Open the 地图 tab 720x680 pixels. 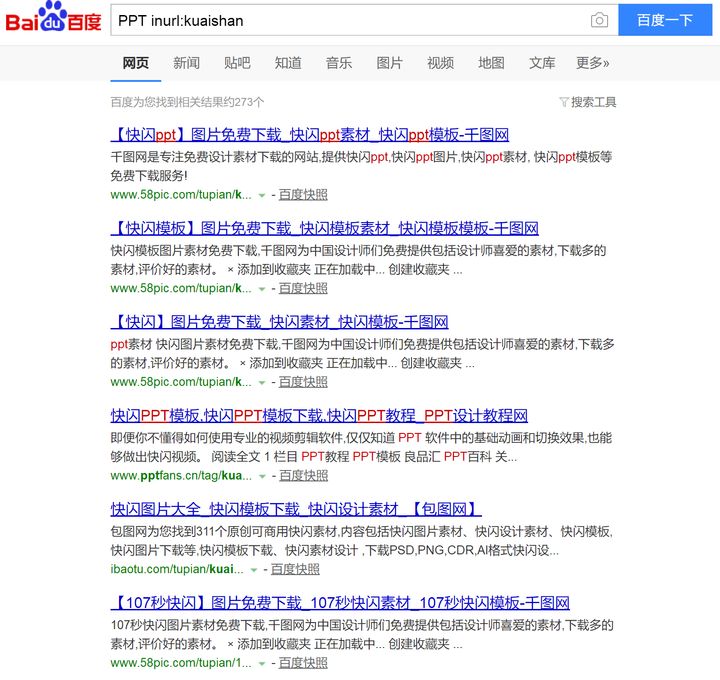tap(491, 63)
